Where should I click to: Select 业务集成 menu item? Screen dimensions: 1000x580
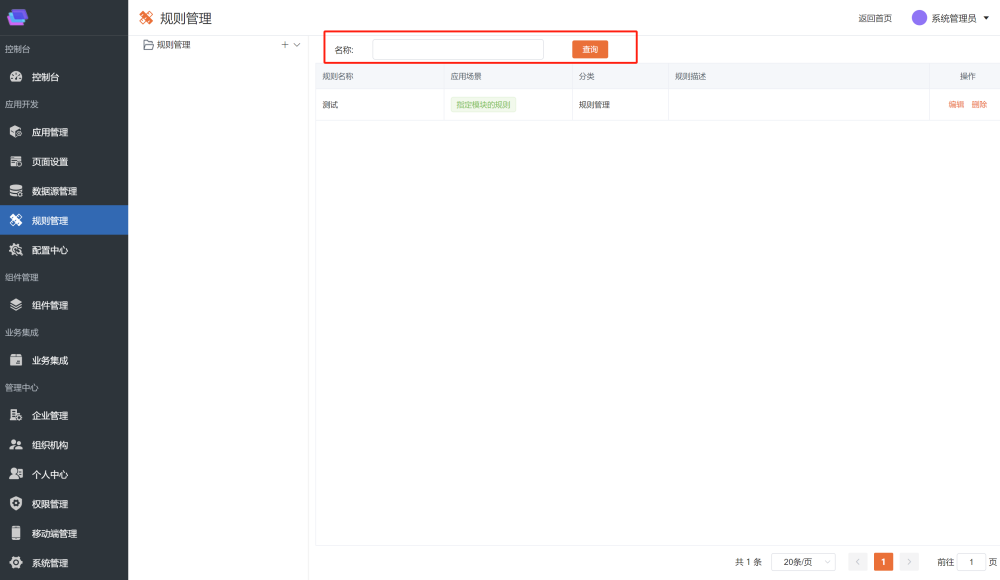pyautogui.click(x=49, y=361)
